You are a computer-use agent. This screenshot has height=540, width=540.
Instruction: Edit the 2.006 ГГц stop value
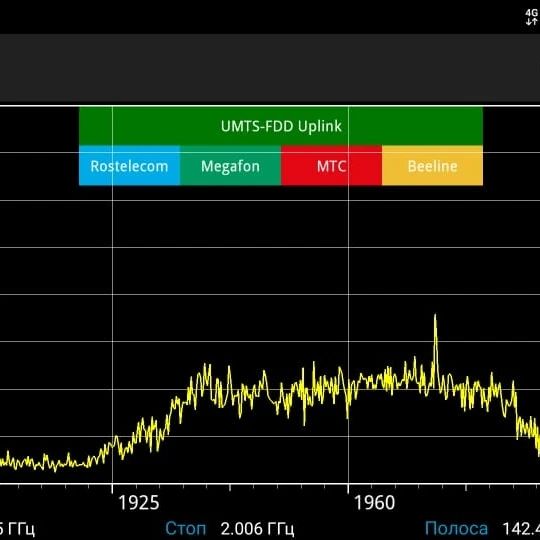(257, 528)
